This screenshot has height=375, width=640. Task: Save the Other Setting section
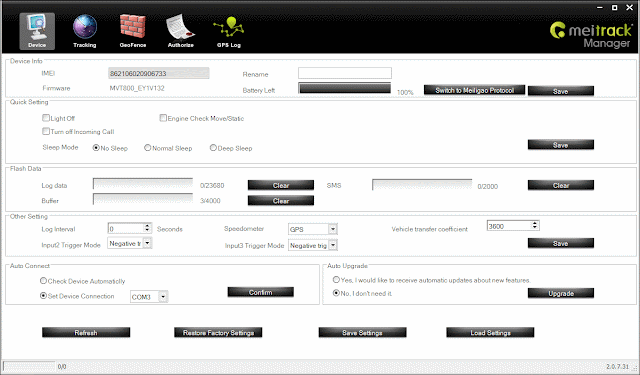coord(560,244)
